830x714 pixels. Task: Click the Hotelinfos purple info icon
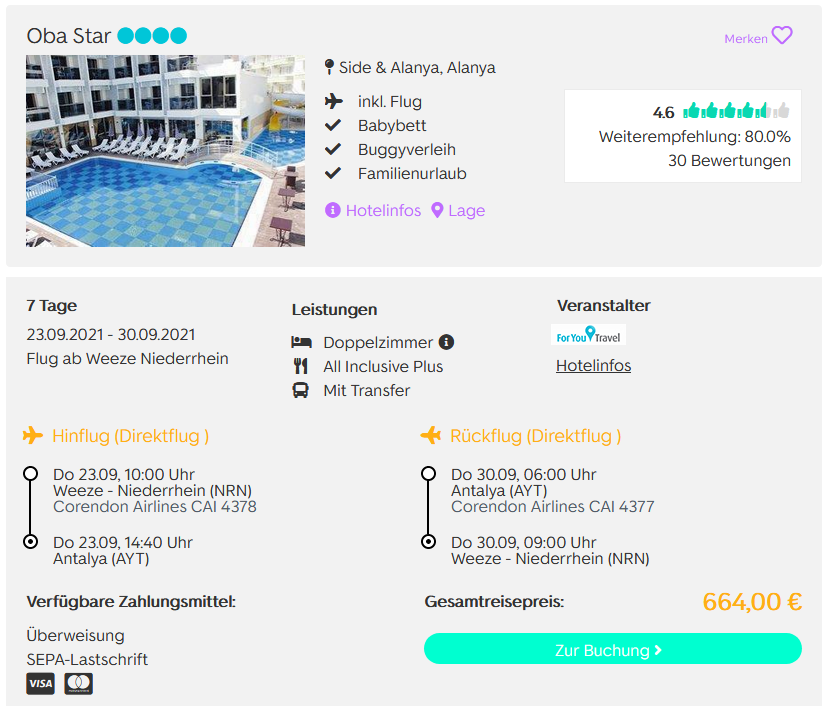tap(332, 210)
